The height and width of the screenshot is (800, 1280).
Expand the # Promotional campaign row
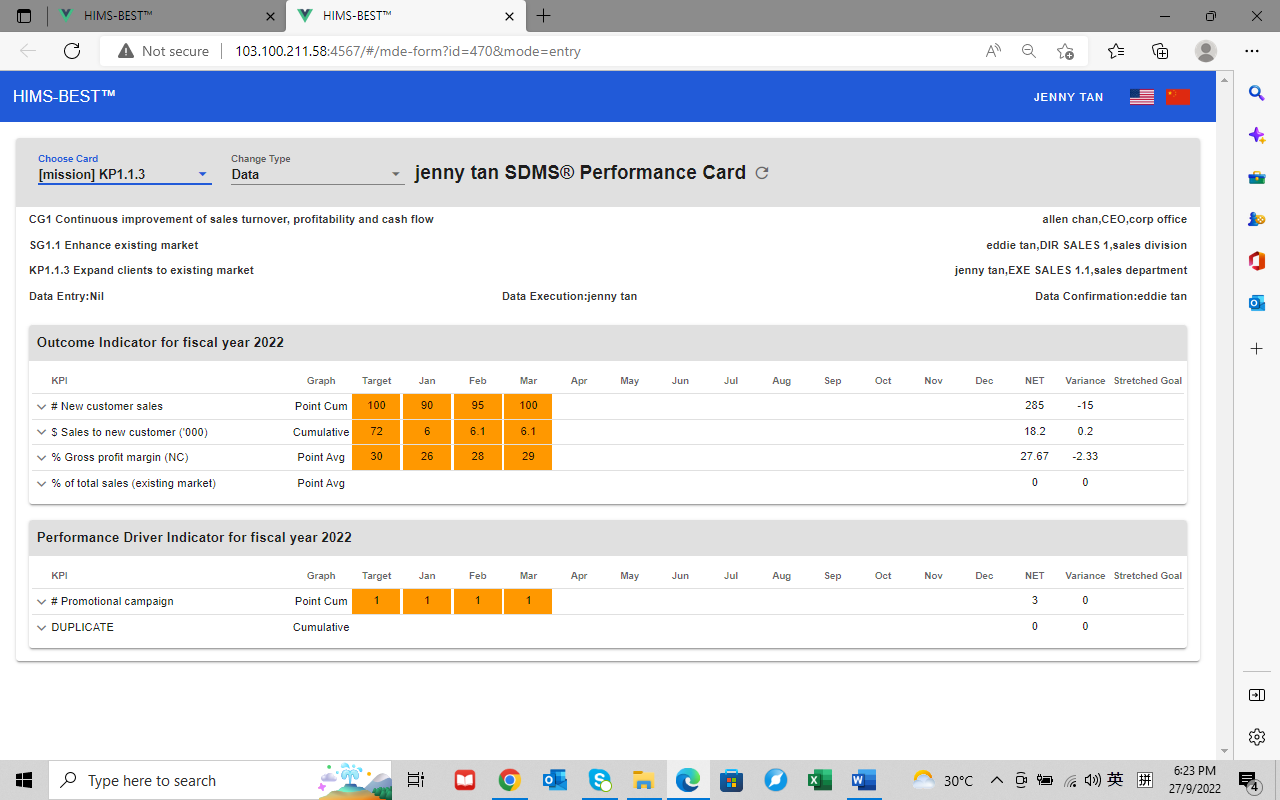click(42, 602)
